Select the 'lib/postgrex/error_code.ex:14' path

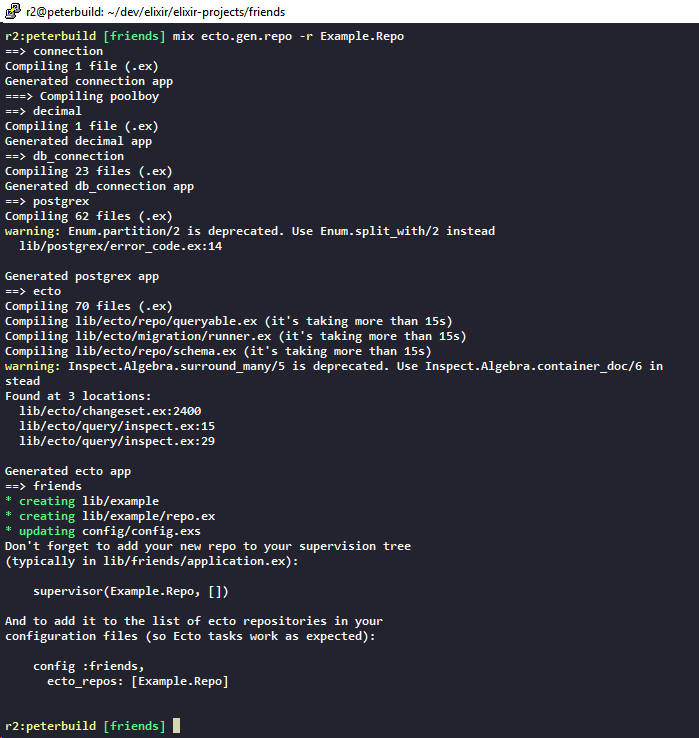pos(121,246)
